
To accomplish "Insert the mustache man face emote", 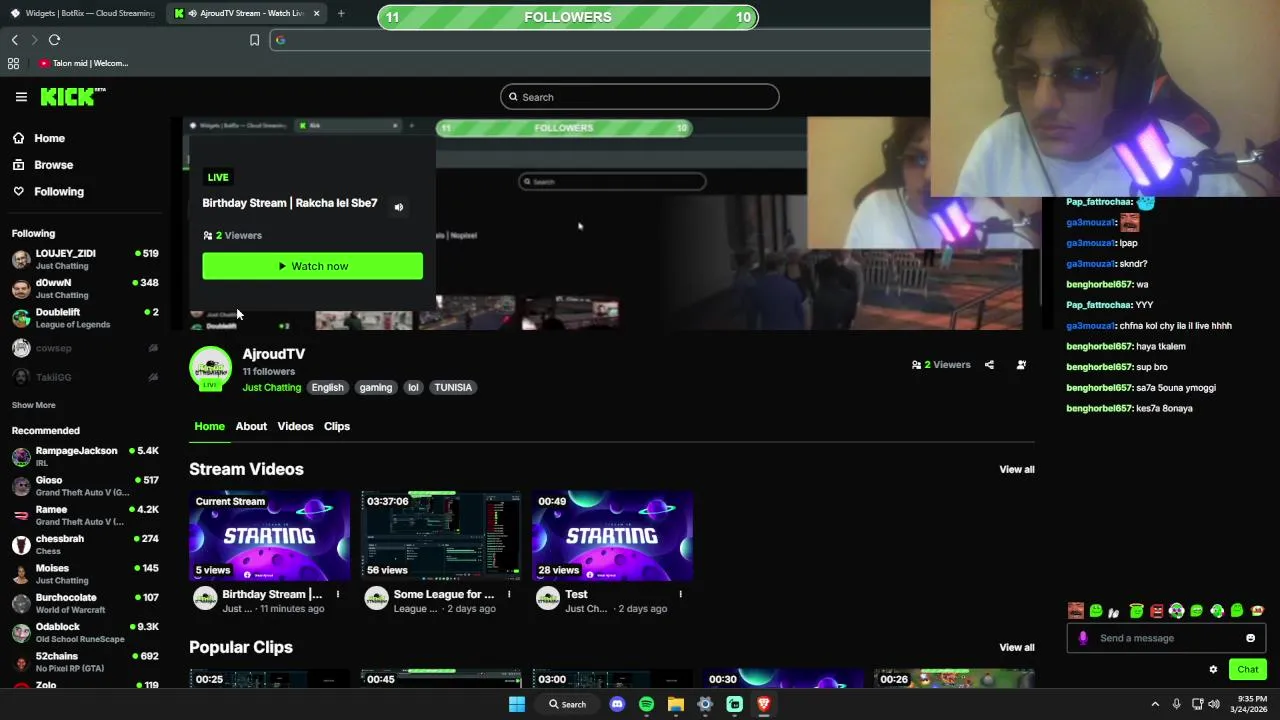I will 1076,611.
